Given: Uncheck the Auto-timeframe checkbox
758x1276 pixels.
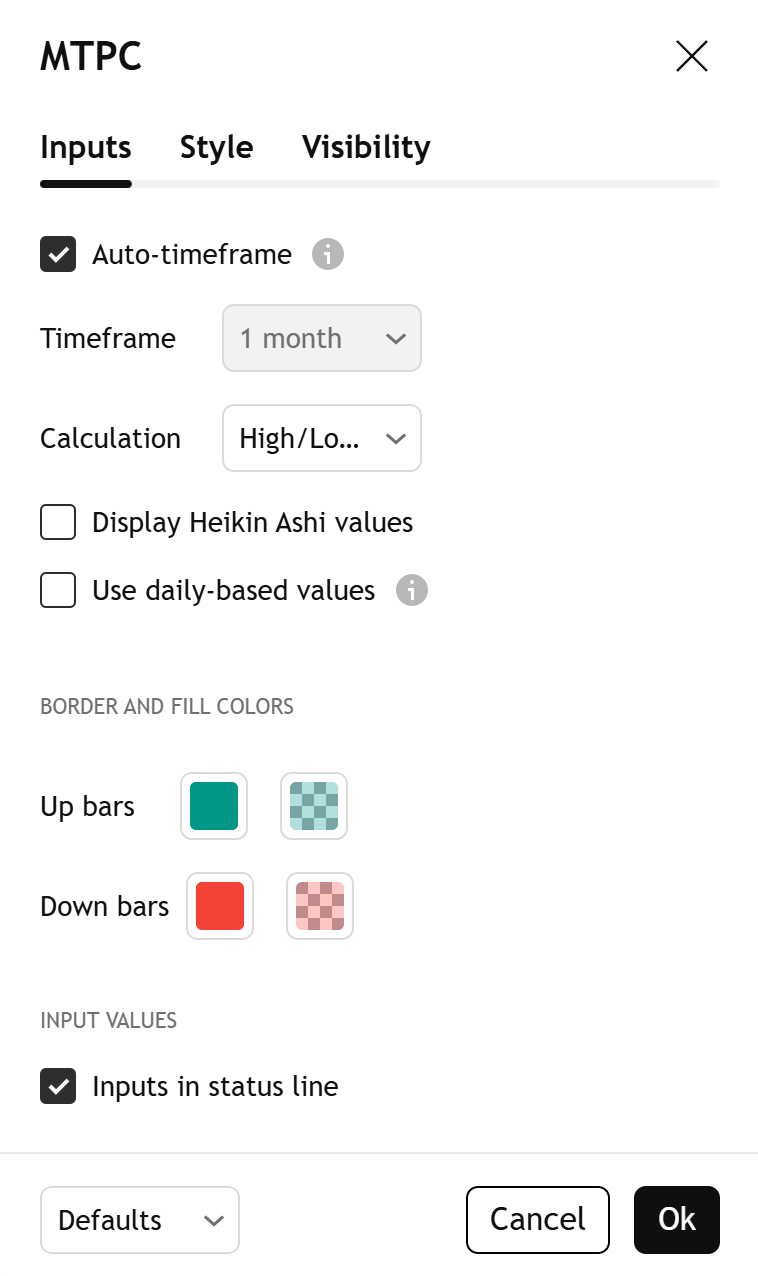Looking at the screenshot, I should click(58, 255).
